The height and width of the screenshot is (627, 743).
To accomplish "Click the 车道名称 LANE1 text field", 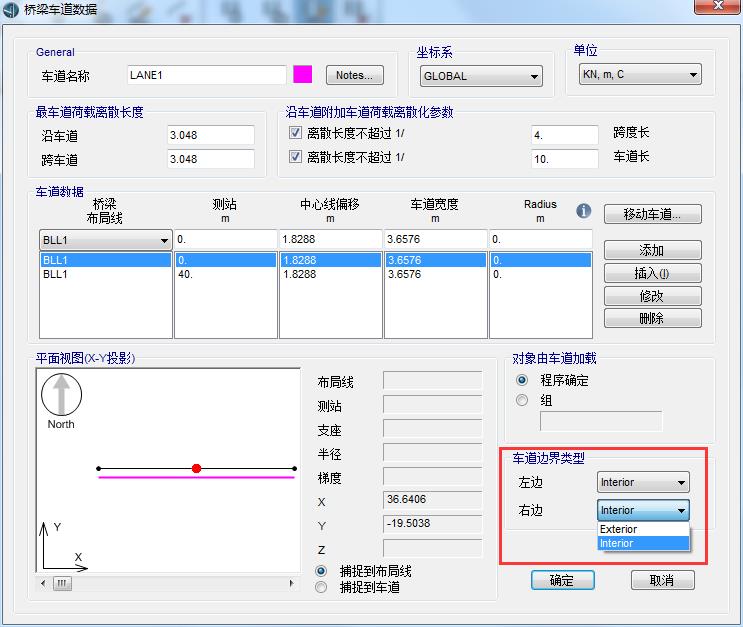I will [205, 75].
